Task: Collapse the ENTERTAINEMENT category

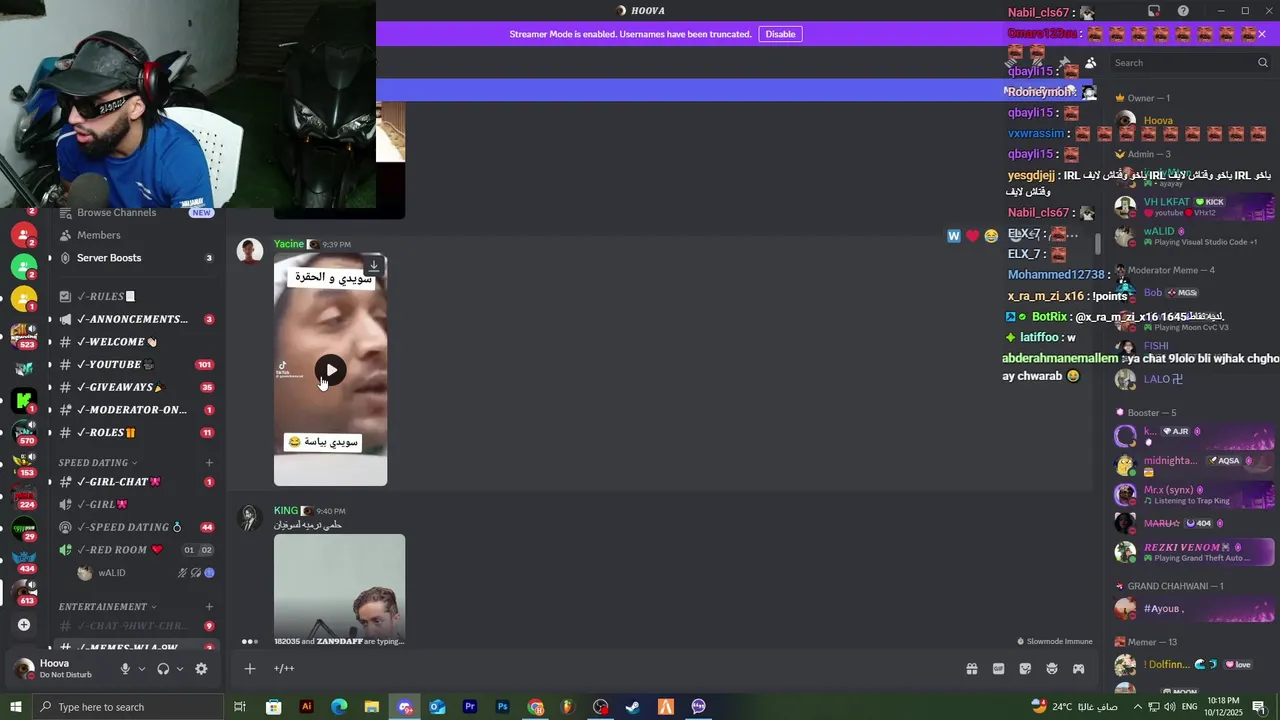Action: coord(108,607)
